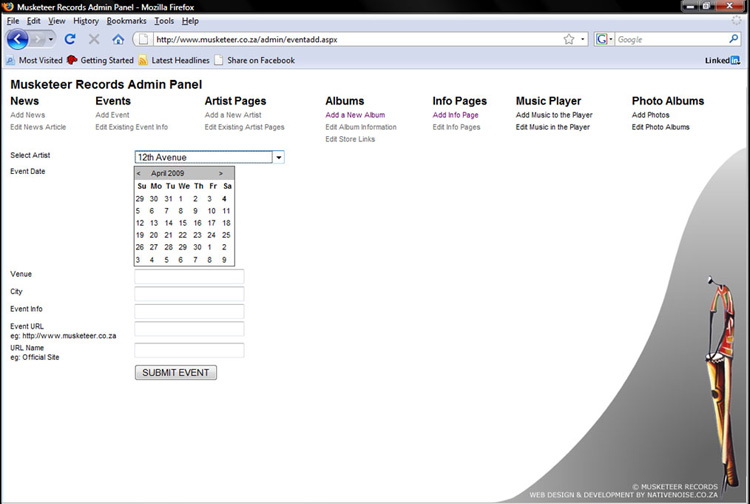This screenshot has height=504, width=750.
Task: Click the URL Name text field
Action: (x=189, y=351)
